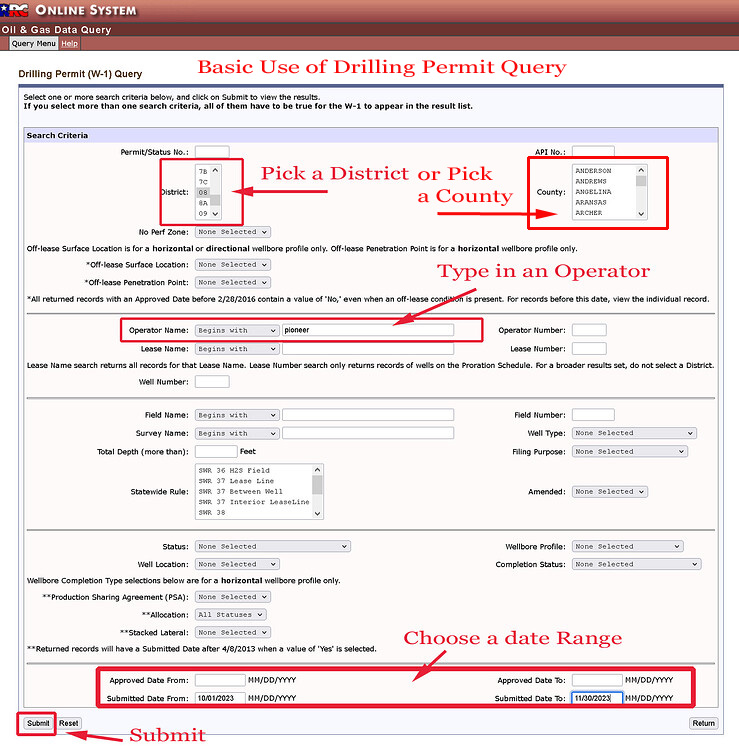Click the Submitted Date From field
Image resolution: width=739 pixels, height=750 pixels.
tap(220, 698)
